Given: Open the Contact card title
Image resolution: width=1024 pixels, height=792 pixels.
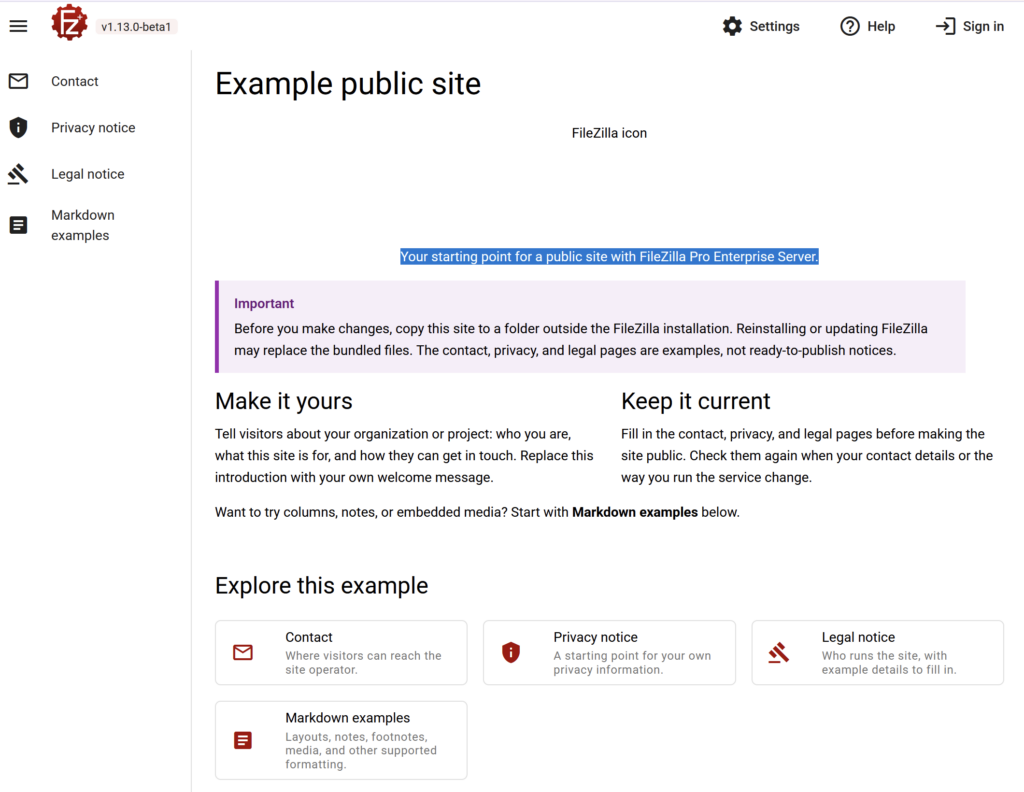Looking at the screenshot, I should (x=308, y=637).
